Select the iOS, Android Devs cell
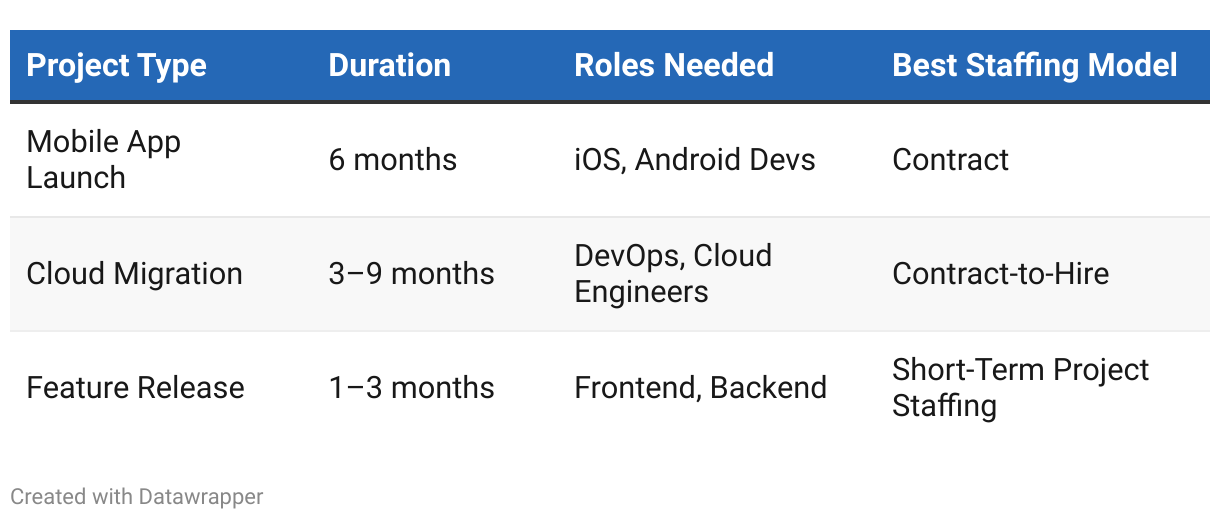 point(694,160)
